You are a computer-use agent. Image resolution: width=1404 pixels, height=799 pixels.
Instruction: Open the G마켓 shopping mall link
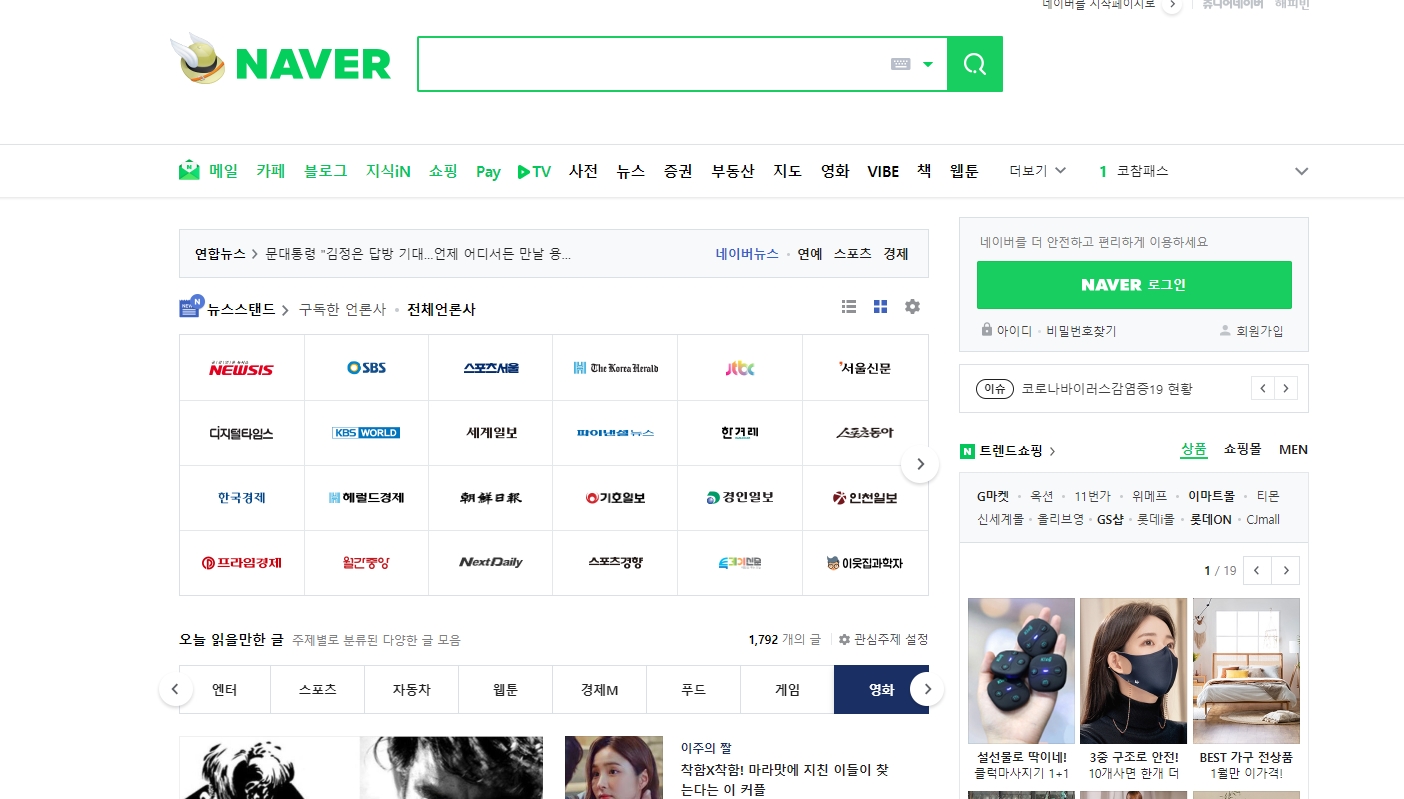point(993,496)
